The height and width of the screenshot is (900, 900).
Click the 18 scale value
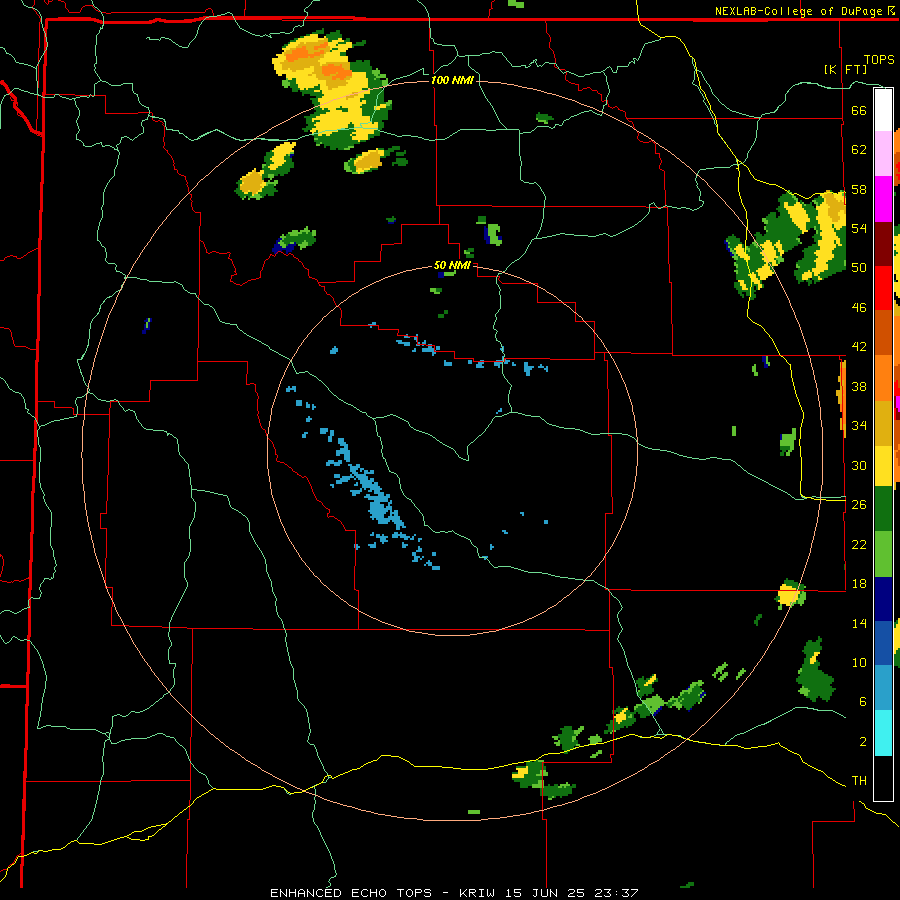point(859,583)
